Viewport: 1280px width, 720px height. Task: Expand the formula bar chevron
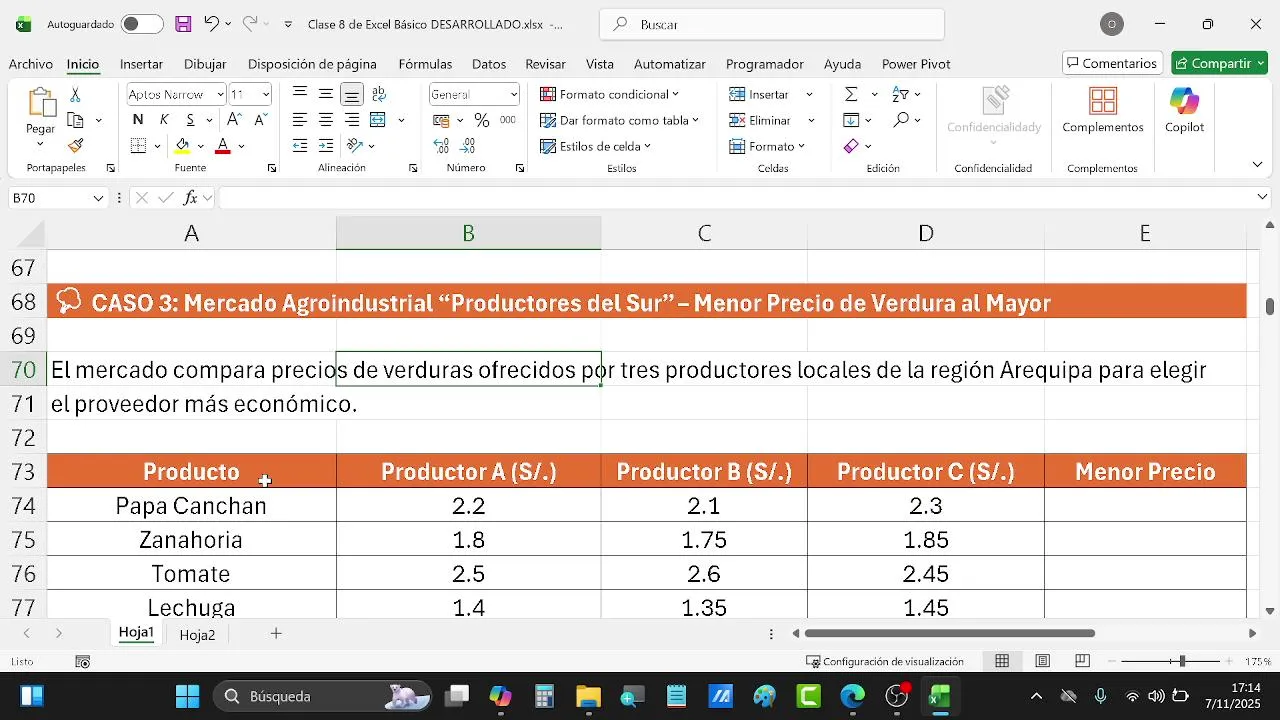pyautogui.click(x=1262, y=198)
